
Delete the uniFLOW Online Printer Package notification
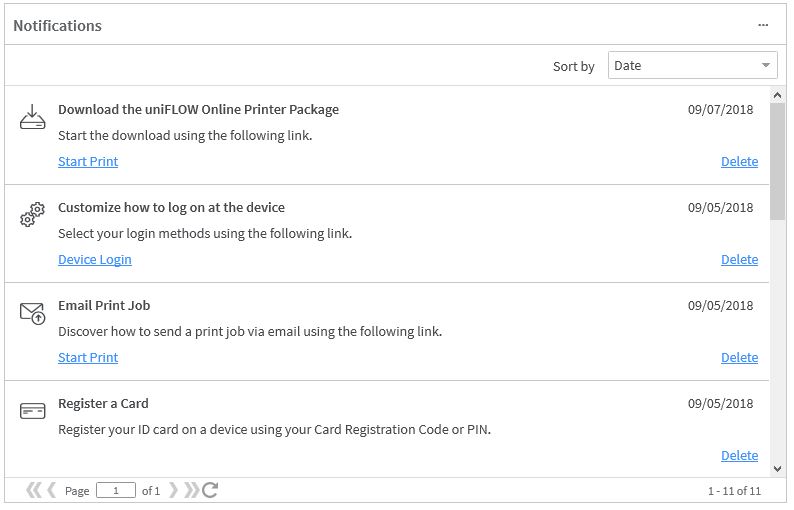(x=739, y=162)
